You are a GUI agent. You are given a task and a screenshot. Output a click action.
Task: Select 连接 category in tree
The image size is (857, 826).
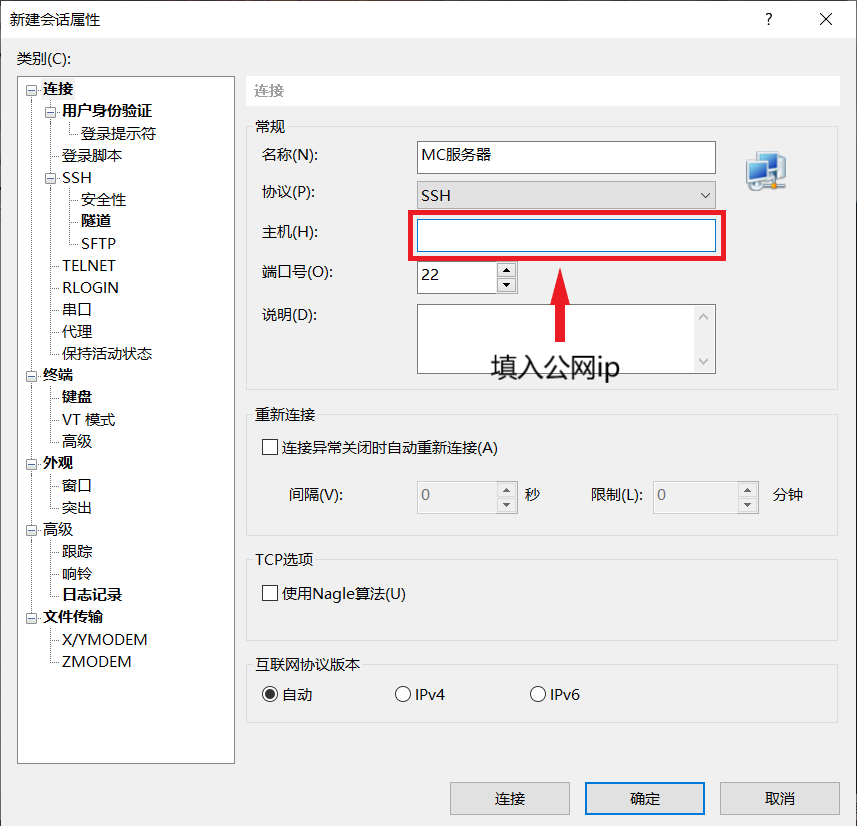[x=58, y=89]
